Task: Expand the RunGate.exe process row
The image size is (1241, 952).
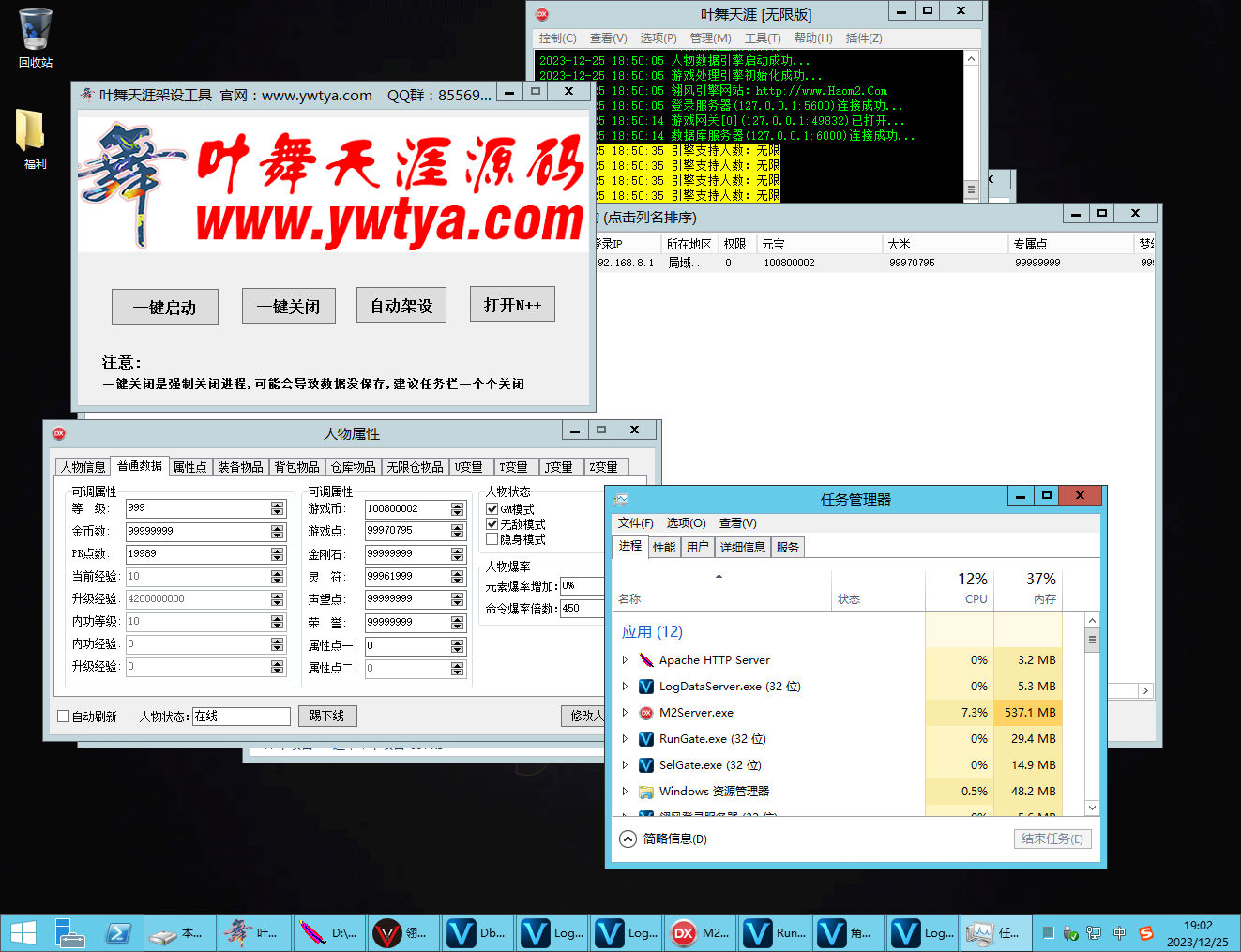Action: click(x=625, y=739)
